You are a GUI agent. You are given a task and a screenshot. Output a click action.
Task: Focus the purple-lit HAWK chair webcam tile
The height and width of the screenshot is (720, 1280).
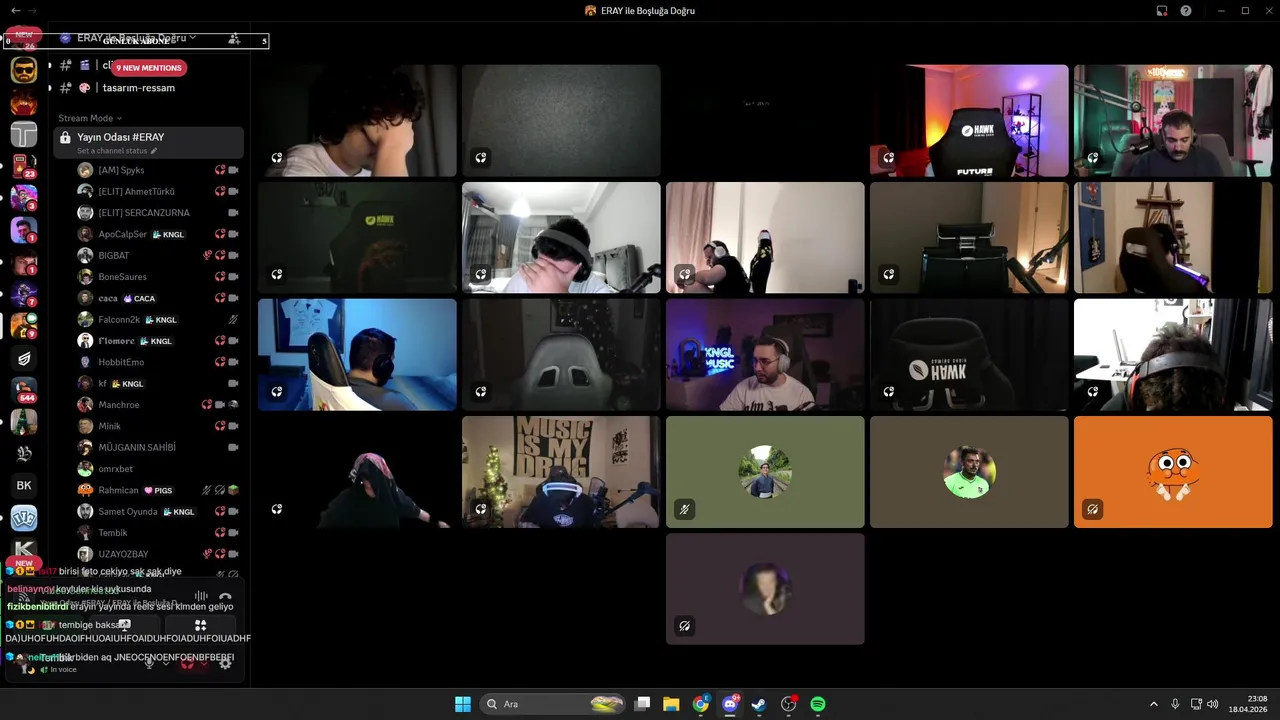click(x=969, y=121)
